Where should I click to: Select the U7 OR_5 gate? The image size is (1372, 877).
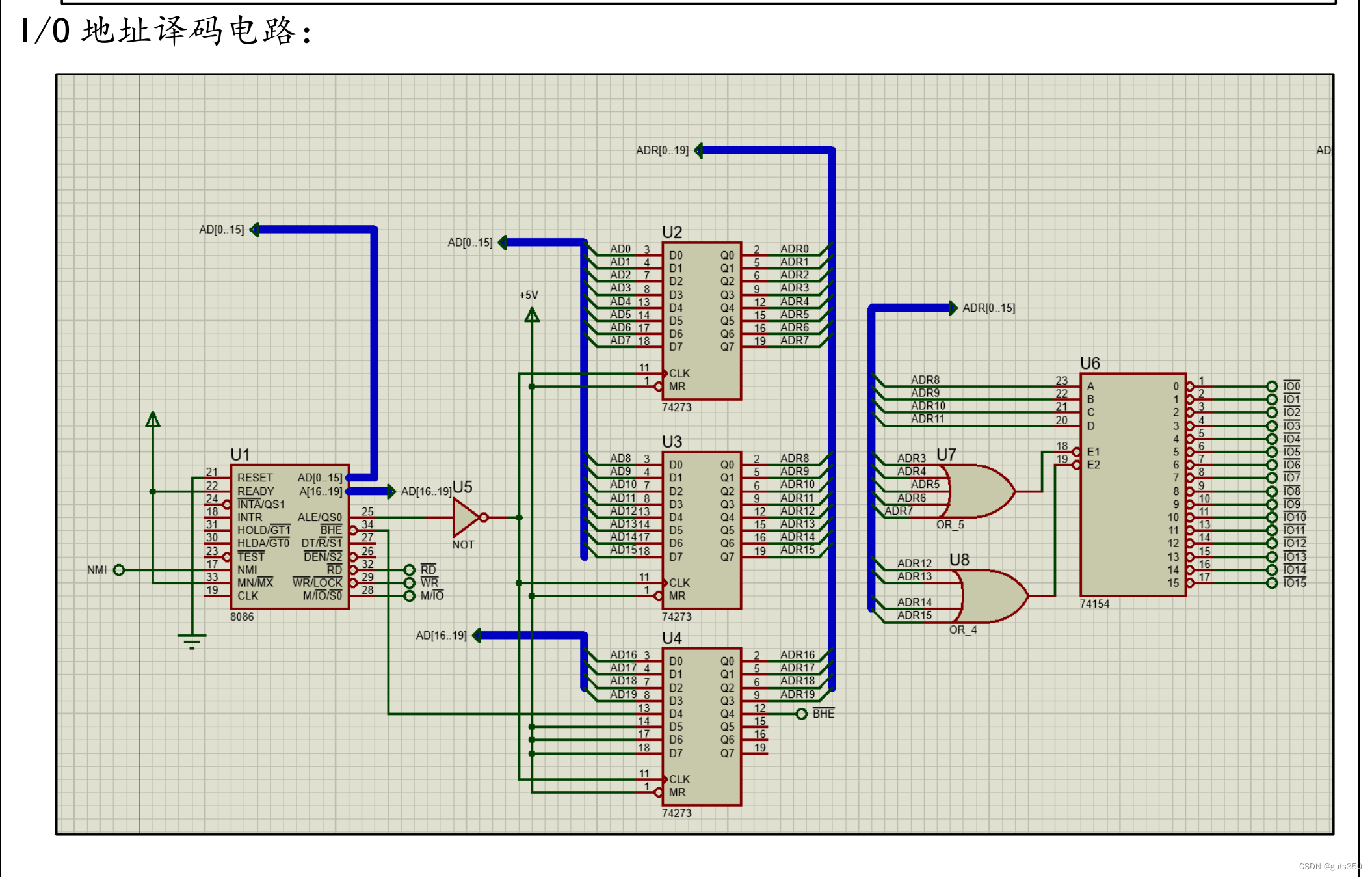pos(979,491)
